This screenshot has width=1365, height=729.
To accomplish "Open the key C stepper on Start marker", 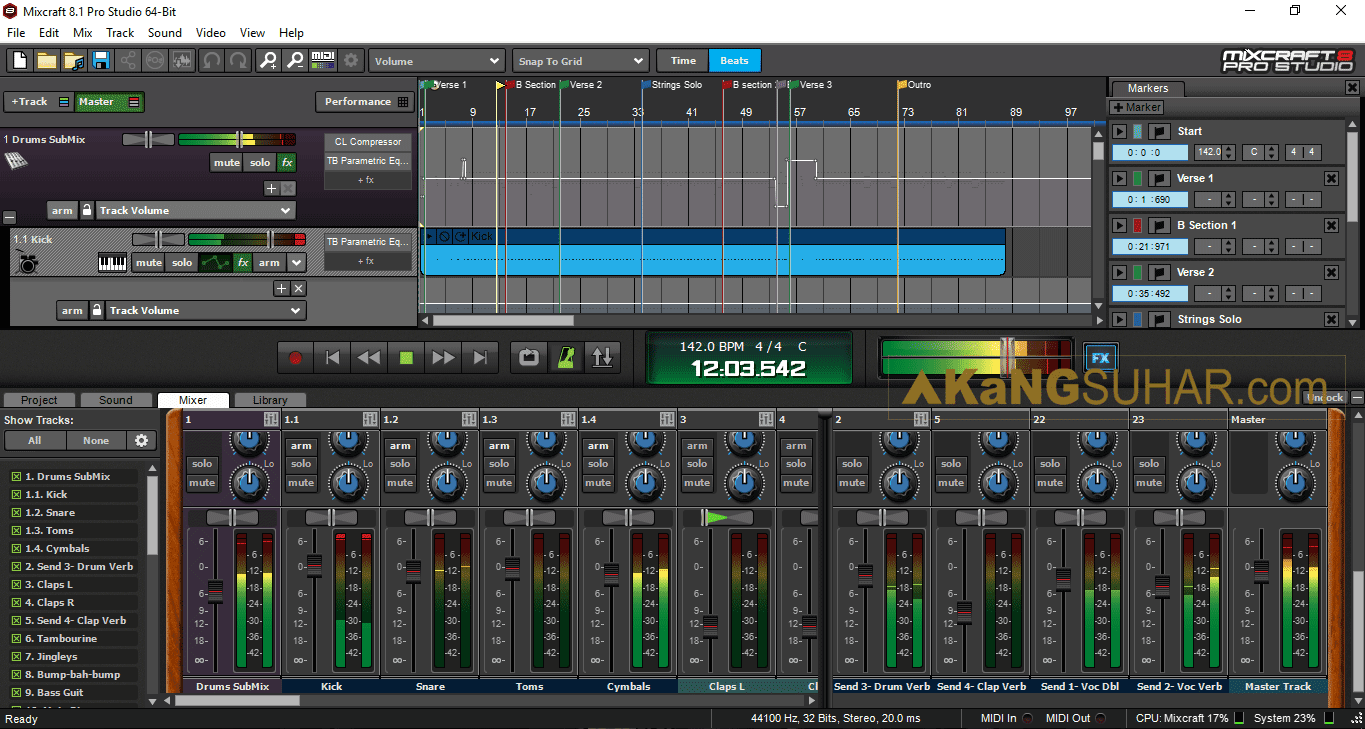I will pos(1271,153).
